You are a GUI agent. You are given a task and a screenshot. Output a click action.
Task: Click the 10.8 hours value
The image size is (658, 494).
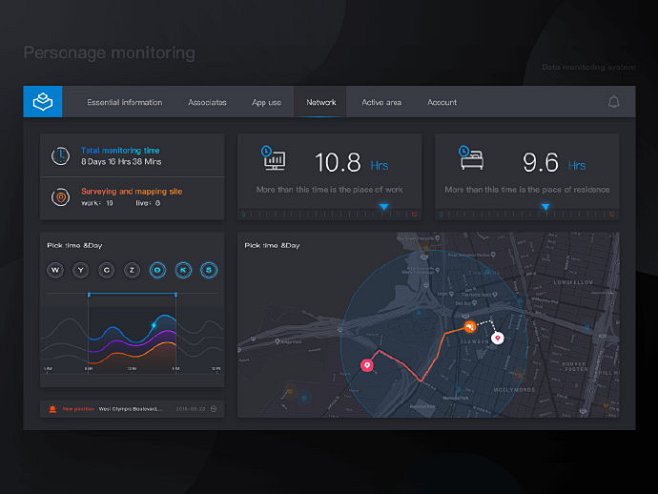(x=338, y=162)
